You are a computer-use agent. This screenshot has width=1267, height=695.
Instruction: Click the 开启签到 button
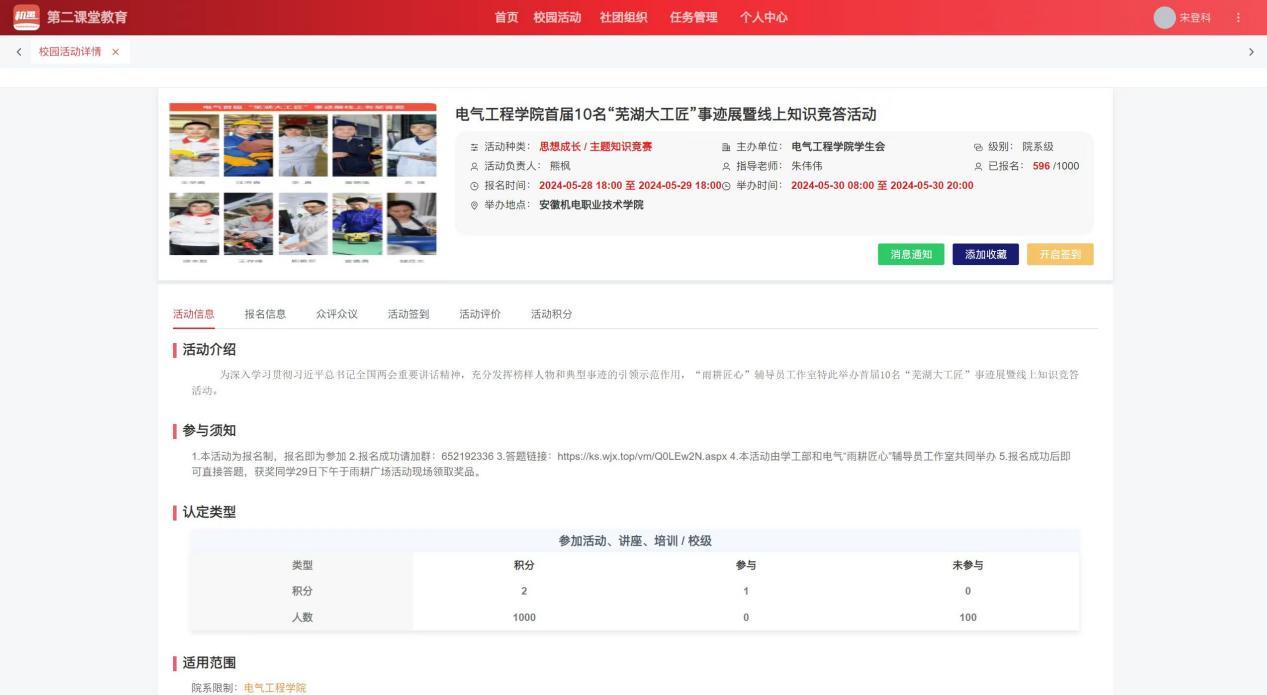point(1059,254)
